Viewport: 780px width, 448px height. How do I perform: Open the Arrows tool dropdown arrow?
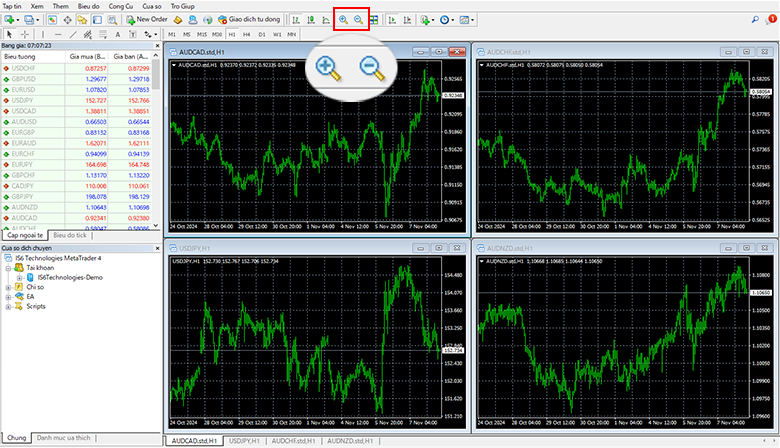click(155, 35)
